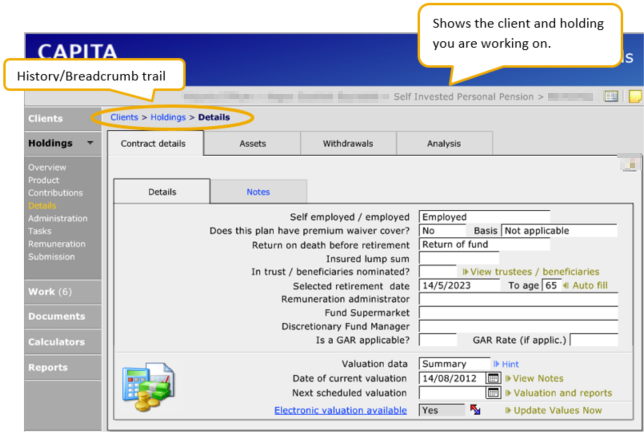Click the Remuneration administrator field
Viewport: 644px width, 436px height.
pos(518,299)
